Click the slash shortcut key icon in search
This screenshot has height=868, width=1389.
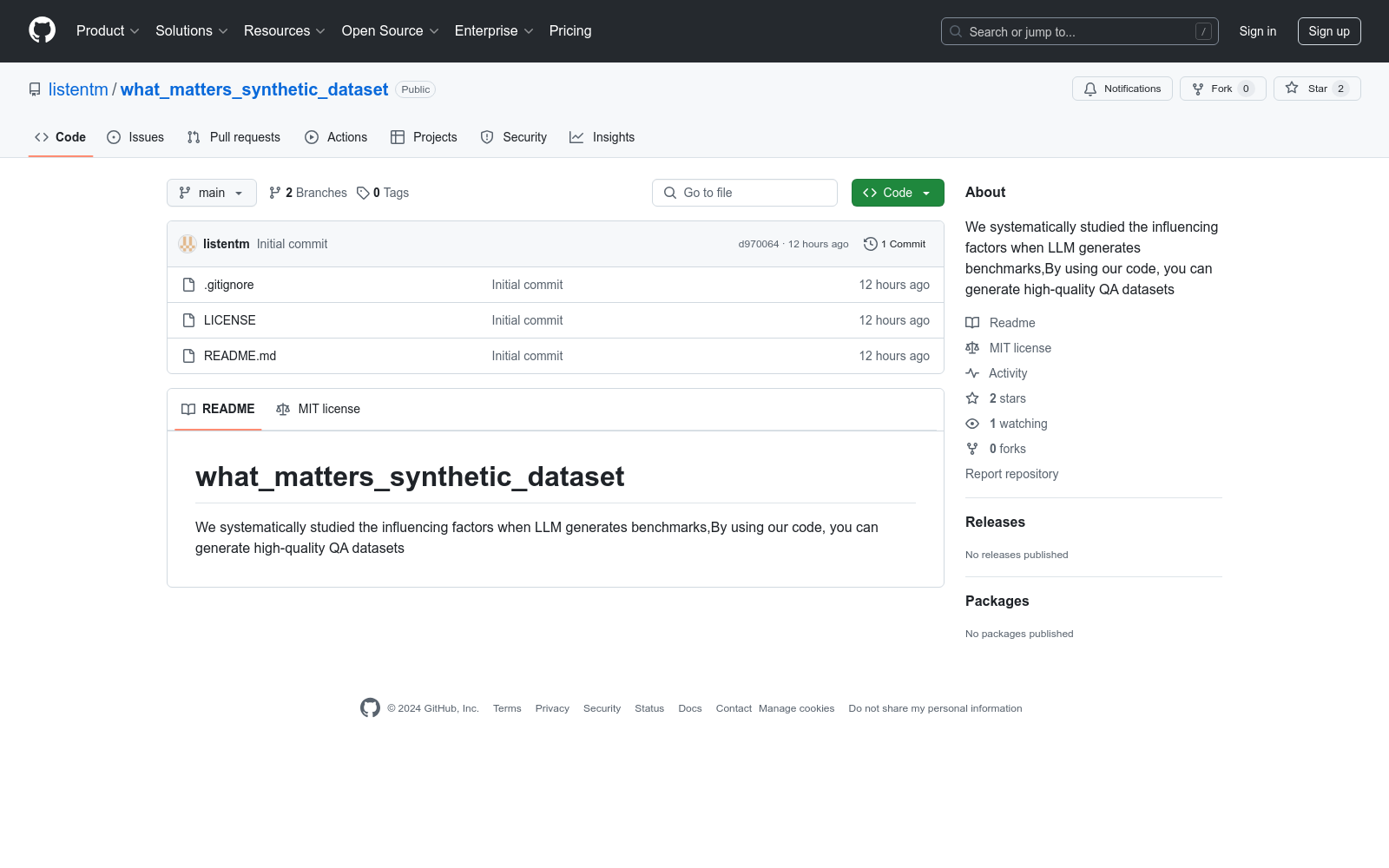click(x=1203, y=31)
